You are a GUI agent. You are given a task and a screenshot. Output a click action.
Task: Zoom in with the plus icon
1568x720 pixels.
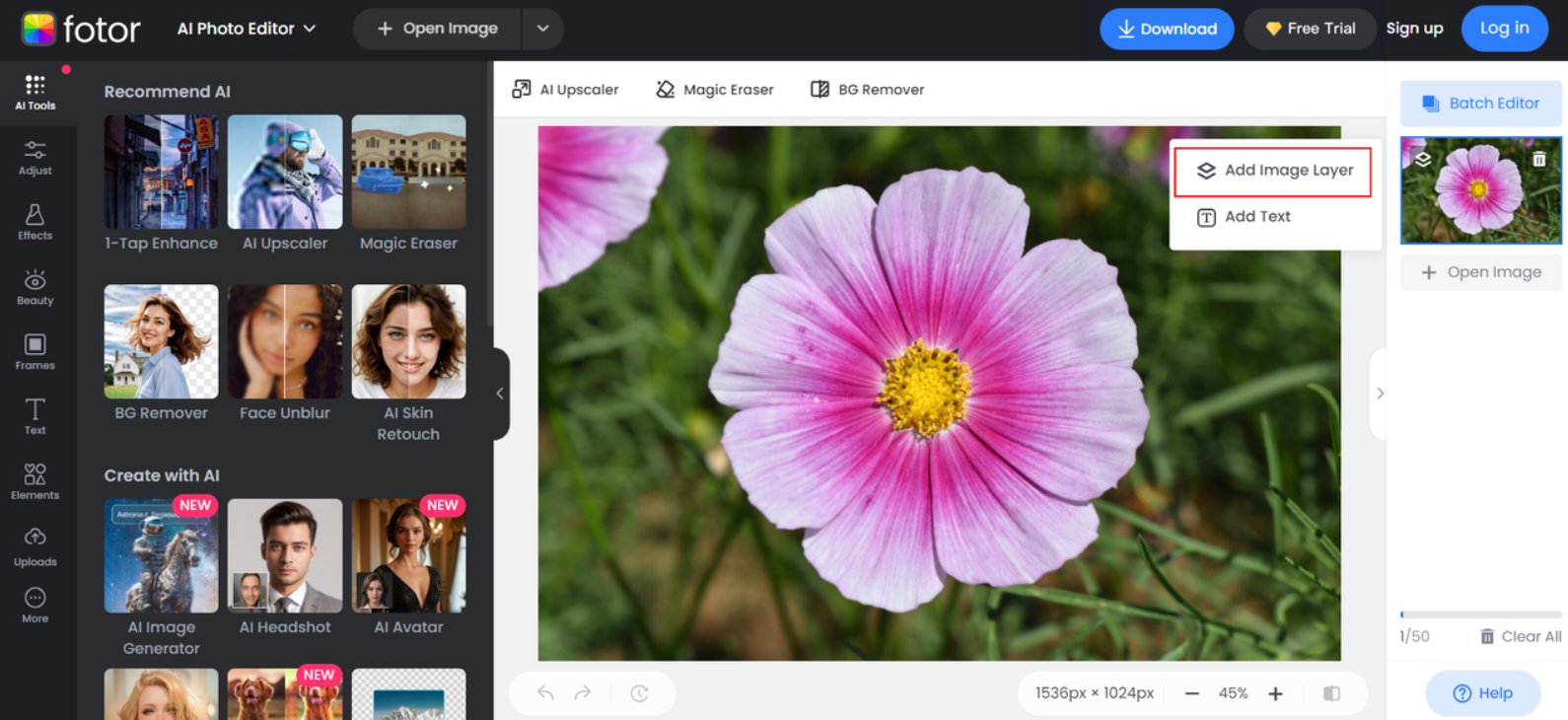pos(1275,693)
